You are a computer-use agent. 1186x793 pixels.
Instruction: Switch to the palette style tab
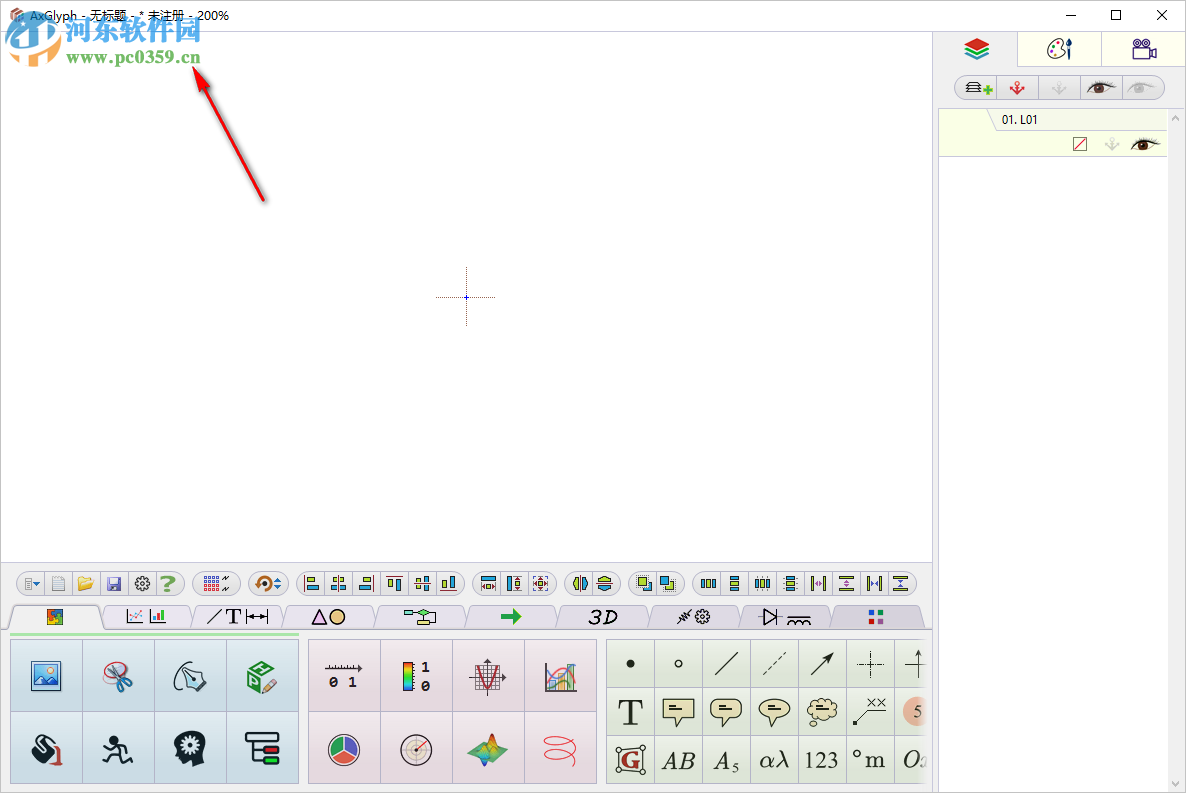click(x=1059, y=50)
